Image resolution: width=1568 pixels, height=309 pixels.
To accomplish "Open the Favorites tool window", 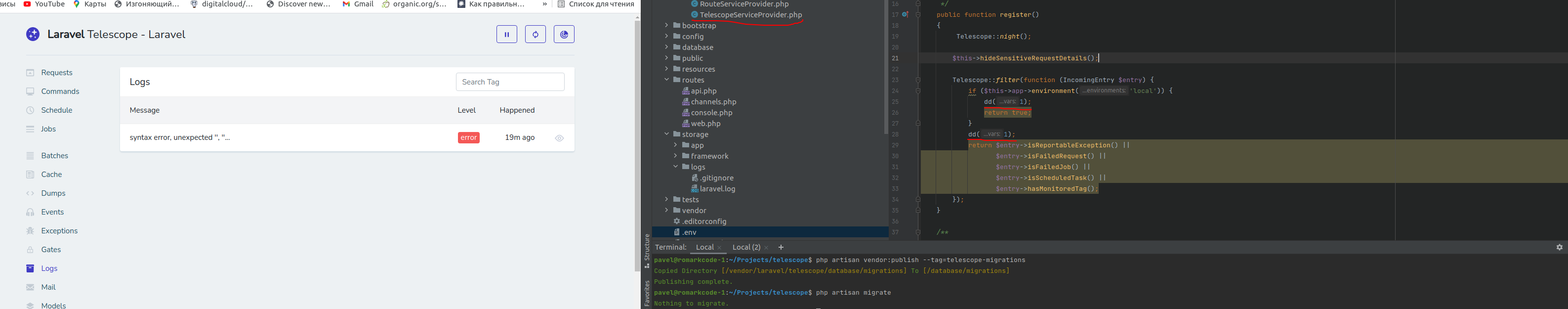I will point(647,293).
